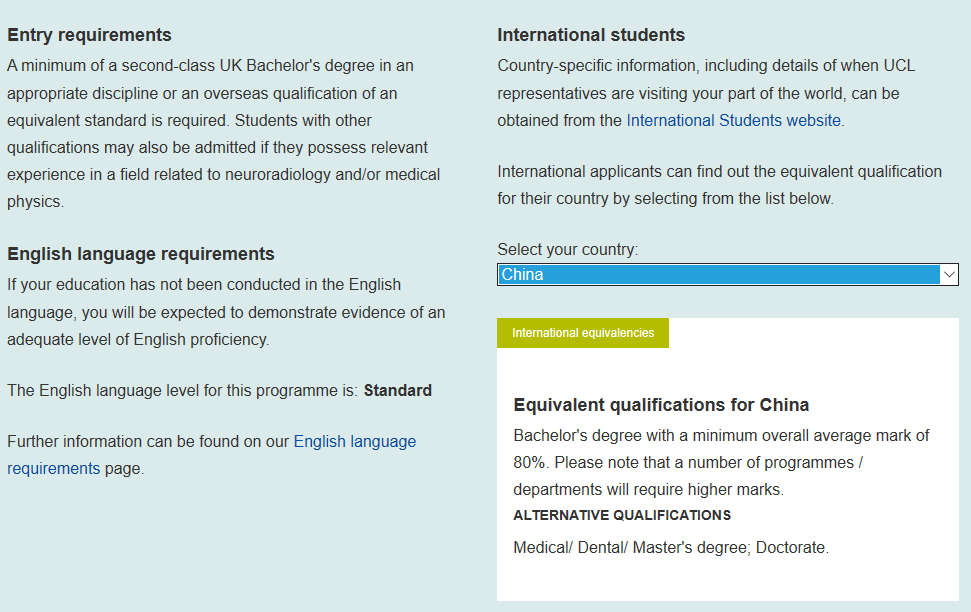Screen dimensions: 971x612
Task: Open the International Students website link
Action: point(734,120)
